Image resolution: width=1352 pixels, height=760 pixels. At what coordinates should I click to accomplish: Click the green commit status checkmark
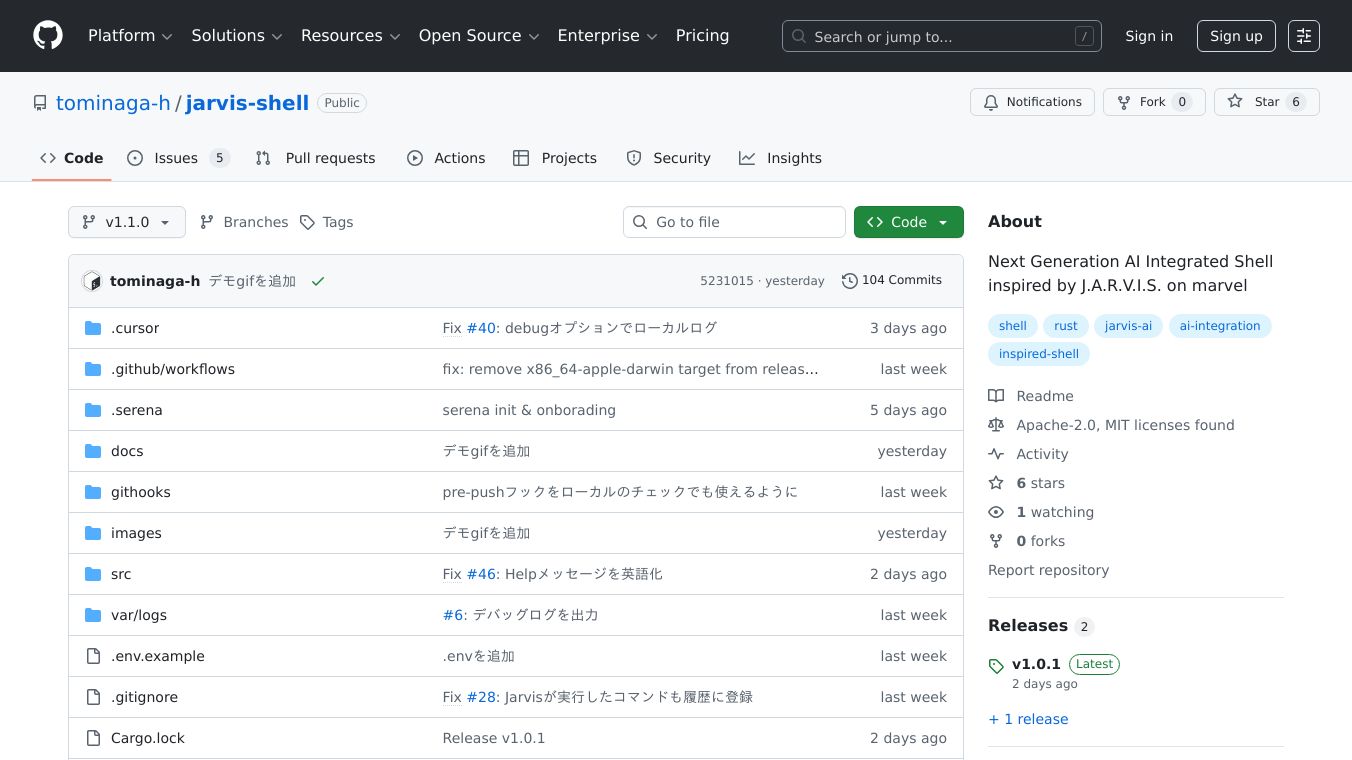[x=318, y=282]
